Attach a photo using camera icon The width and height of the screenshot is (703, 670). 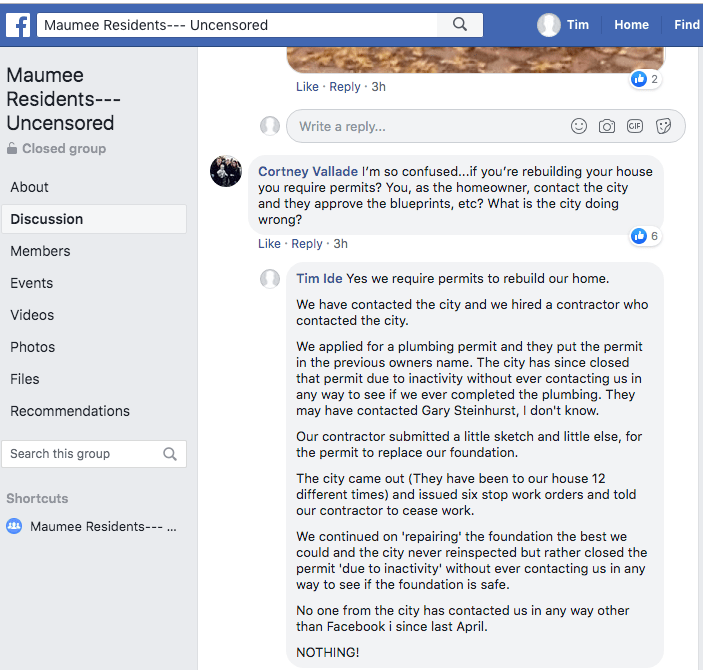pyautogui.click(x=607, y=126)
